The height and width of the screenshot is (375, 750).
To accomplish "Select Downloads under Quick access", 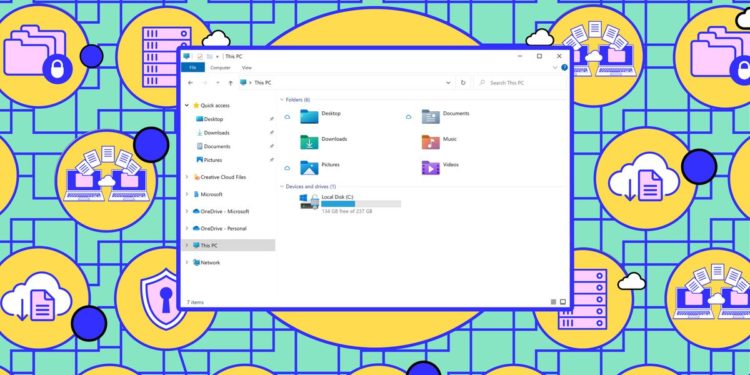I will [x=213, y=133].
